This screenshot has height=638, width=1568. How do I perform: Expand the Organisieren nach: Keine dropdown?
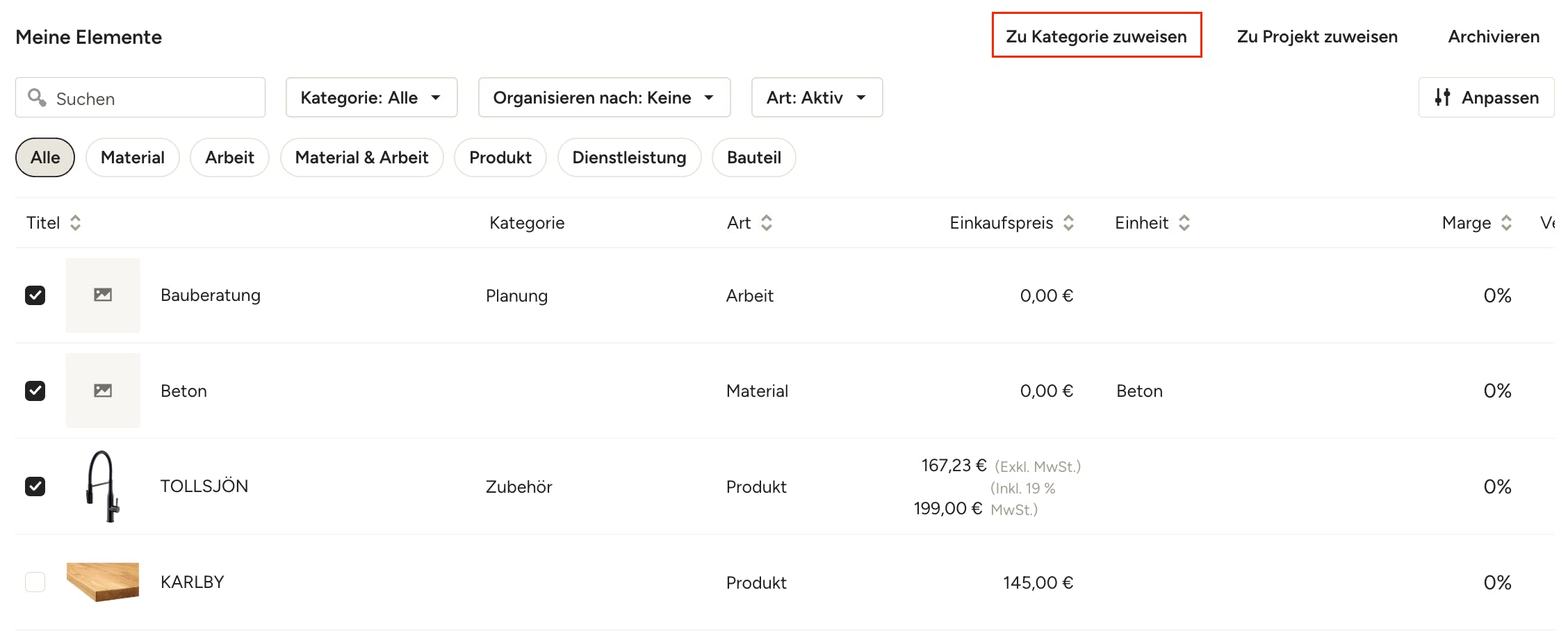pyautogui.click(x=605, y=97)
